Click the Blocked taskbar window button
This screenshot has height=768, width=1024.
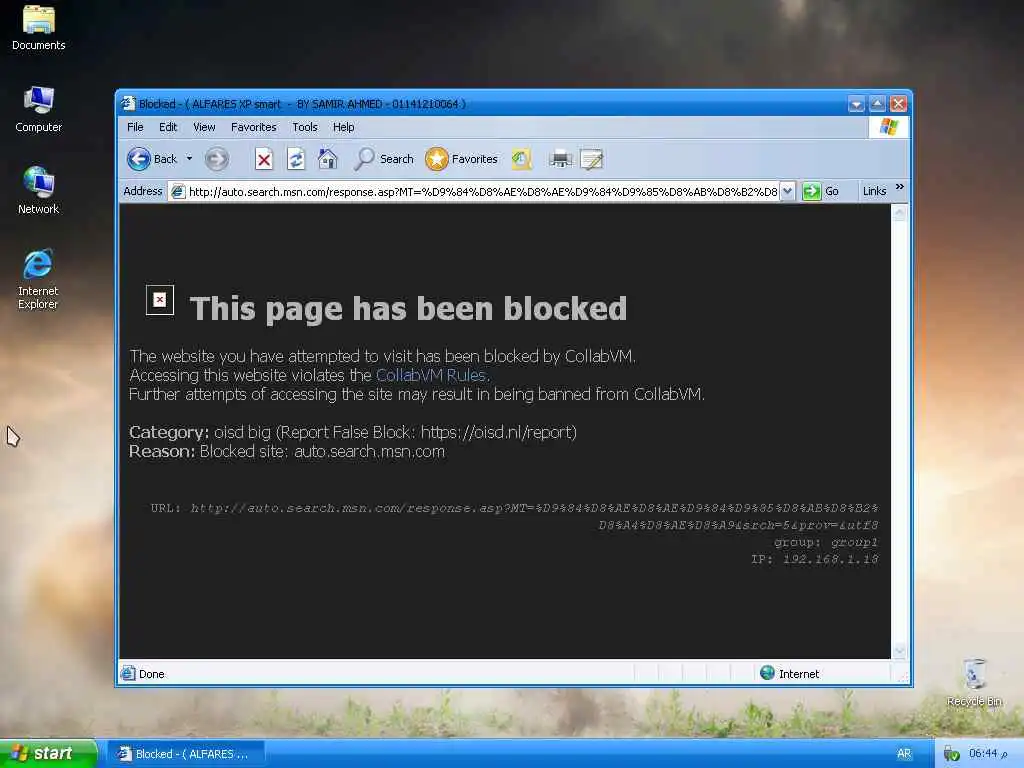(185, 754)
